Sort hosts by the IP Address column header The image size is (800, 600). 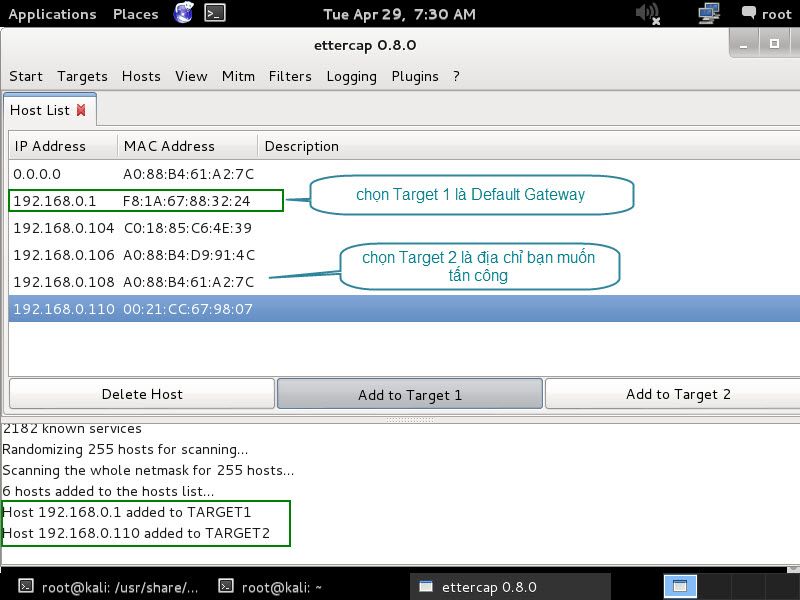click(x=63, y=146)
